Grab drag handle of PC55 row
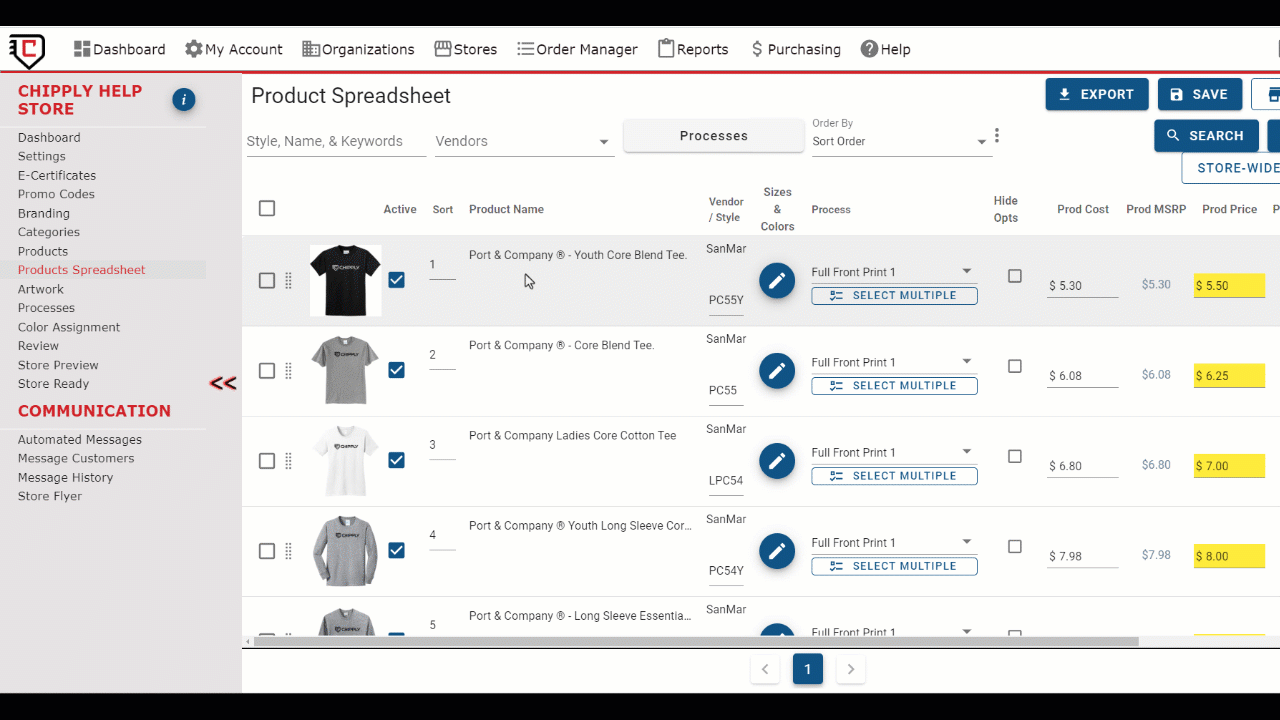This screenshot has height=720, width=1280. tap(289, 371)
